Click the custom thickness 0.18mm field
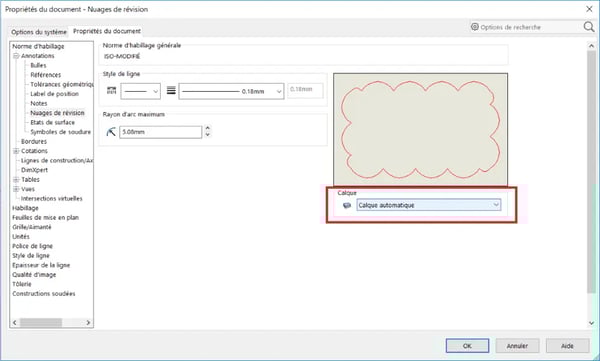 pos(305,91)
